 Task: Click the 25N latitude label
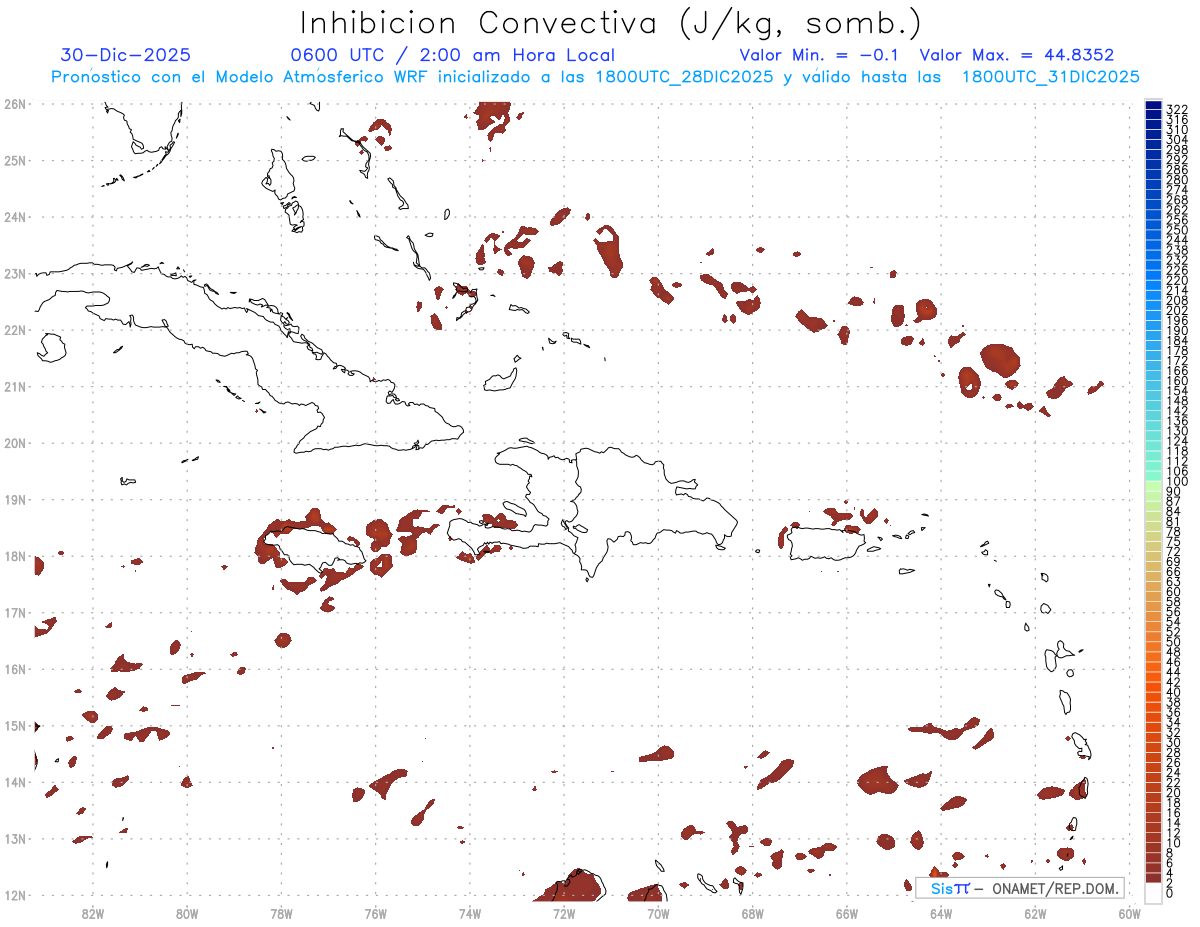(15, 160)
